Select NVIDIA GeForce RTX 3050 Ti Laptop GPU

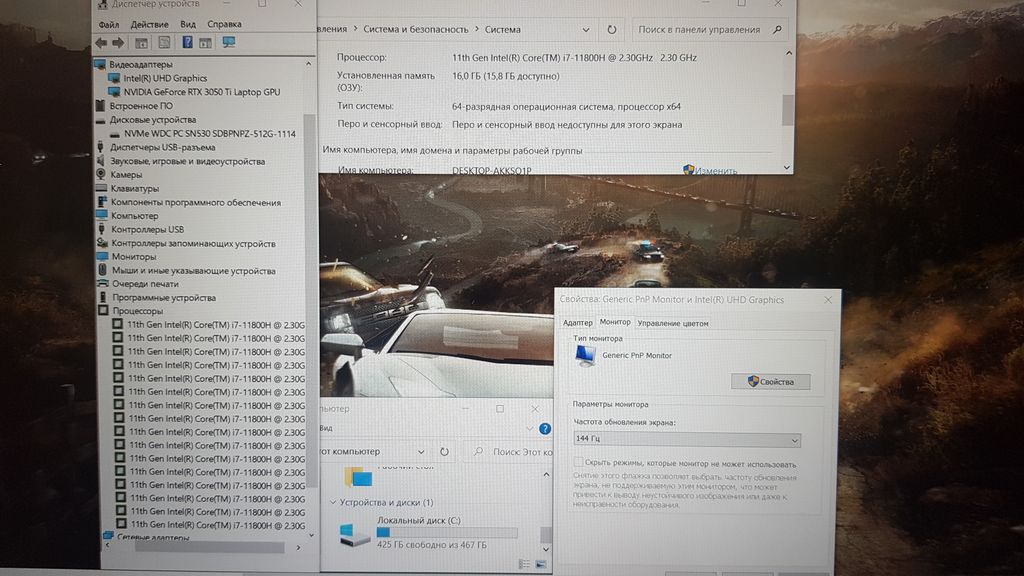pos(201,92)
